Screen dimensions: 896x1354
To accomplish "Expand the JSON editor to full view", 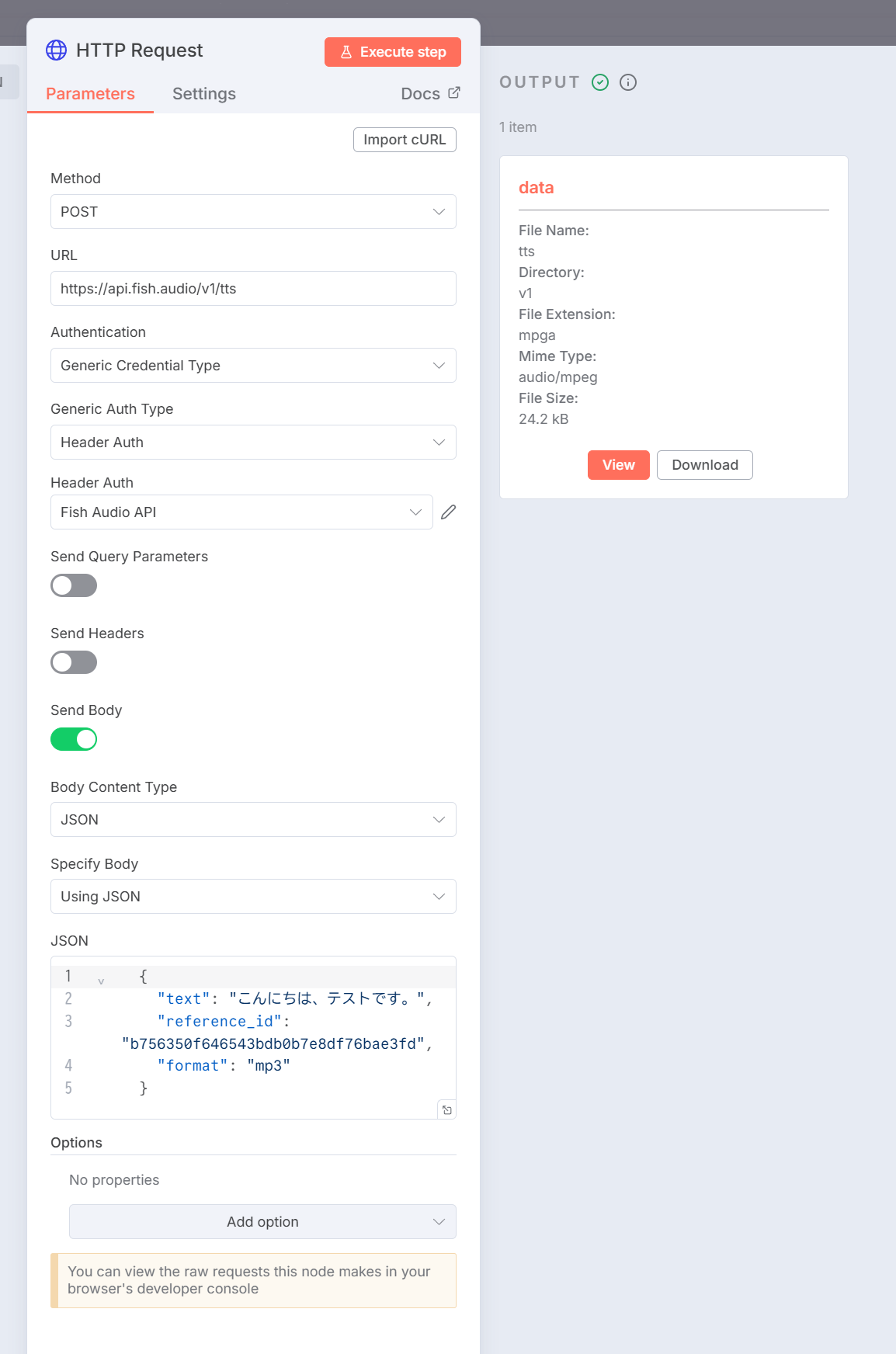I will click(447, 1110).
